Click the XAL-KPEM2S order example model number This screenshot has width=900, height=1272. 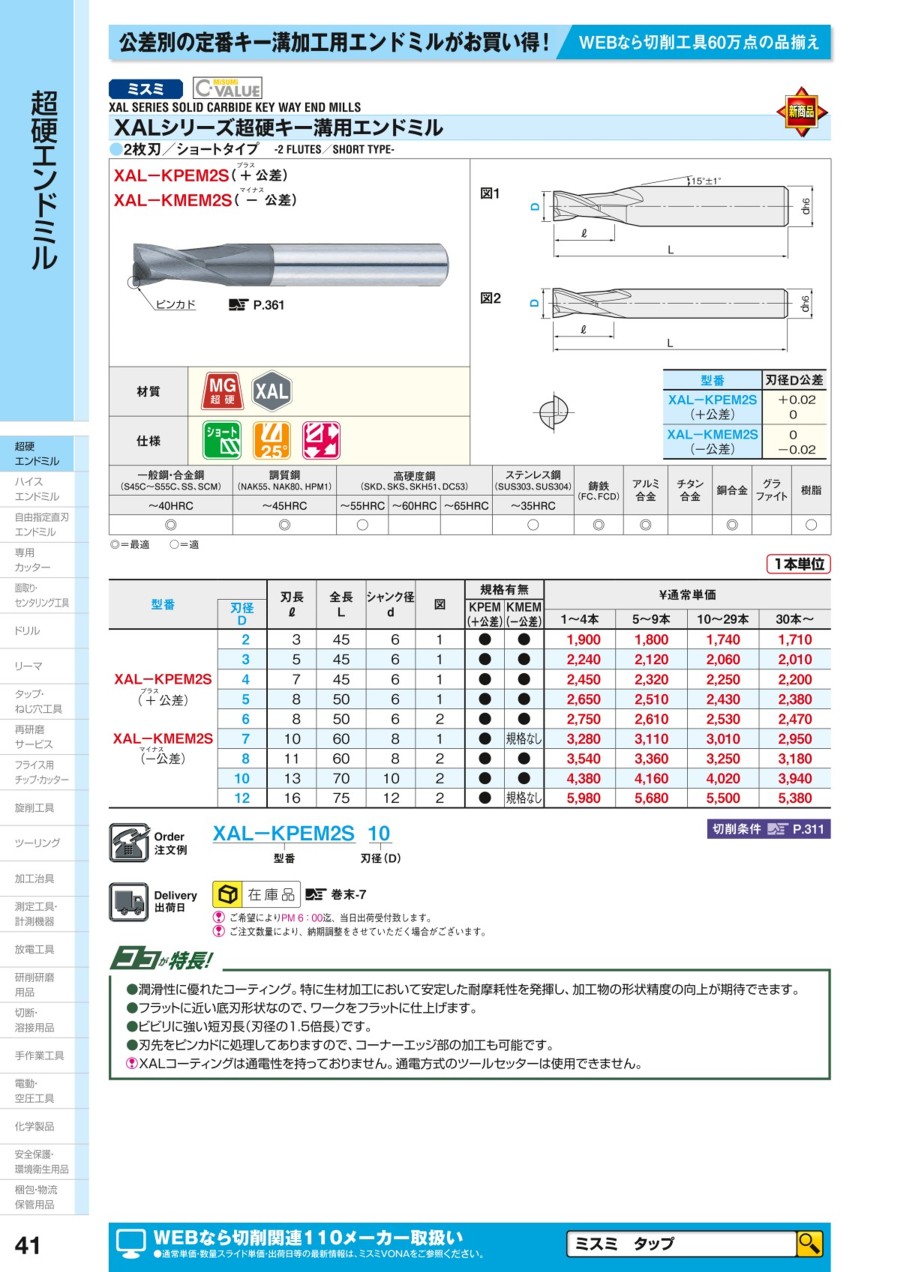(x=284, y=833)
